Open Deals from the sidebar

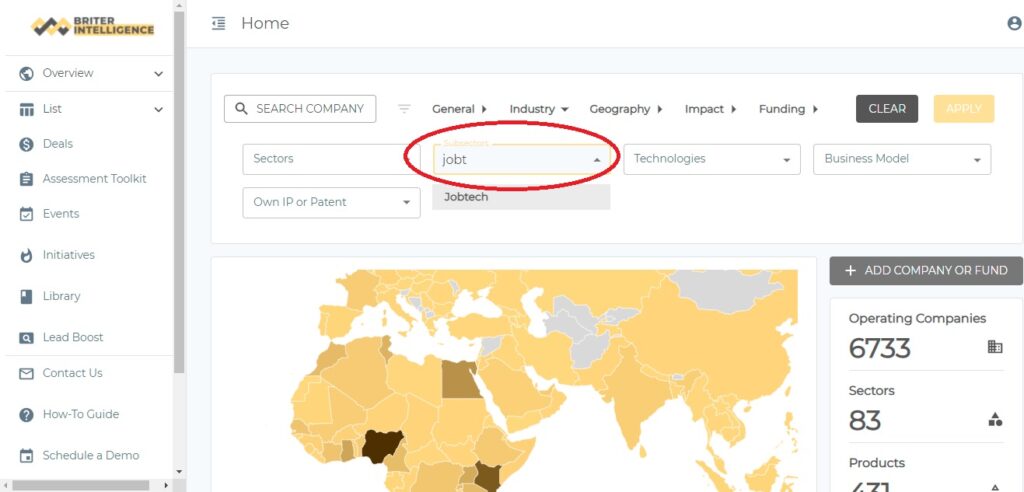(57, 144)
